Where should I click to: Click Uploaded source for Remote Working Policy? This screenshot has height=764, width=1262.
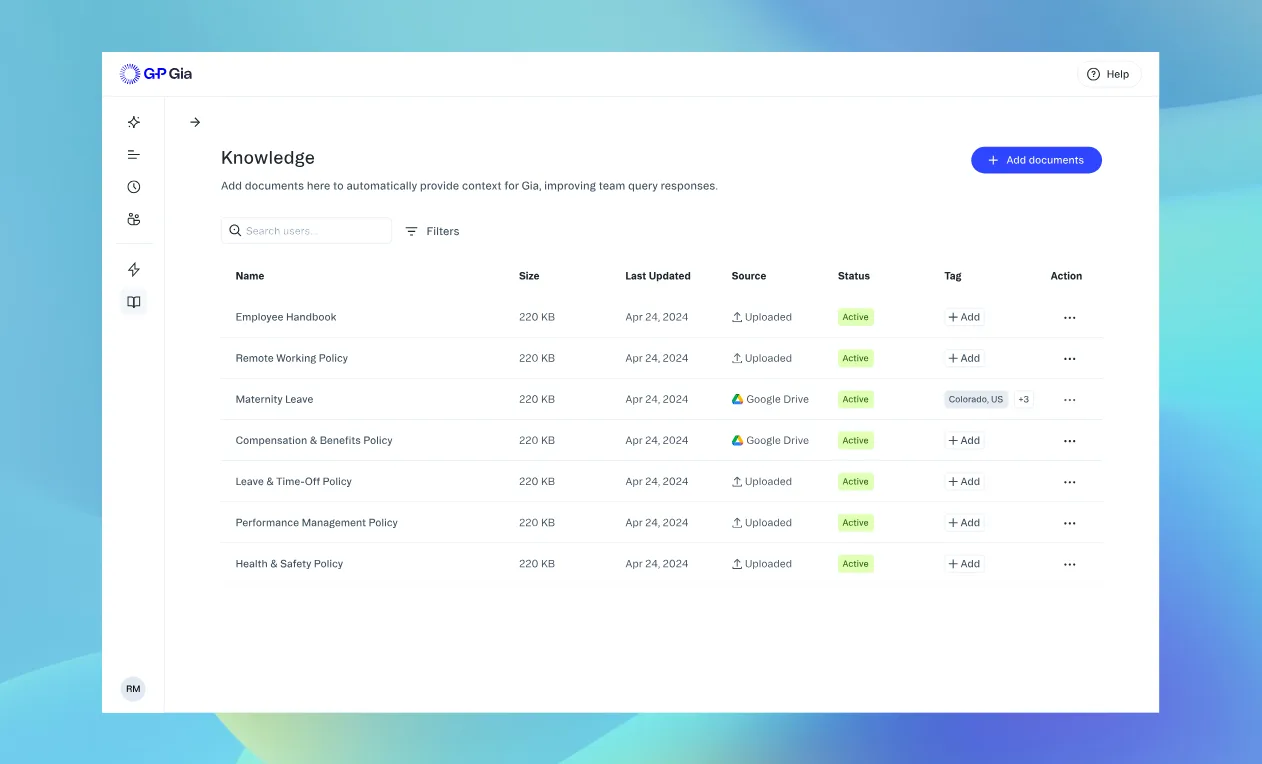[x=762, y=358]
